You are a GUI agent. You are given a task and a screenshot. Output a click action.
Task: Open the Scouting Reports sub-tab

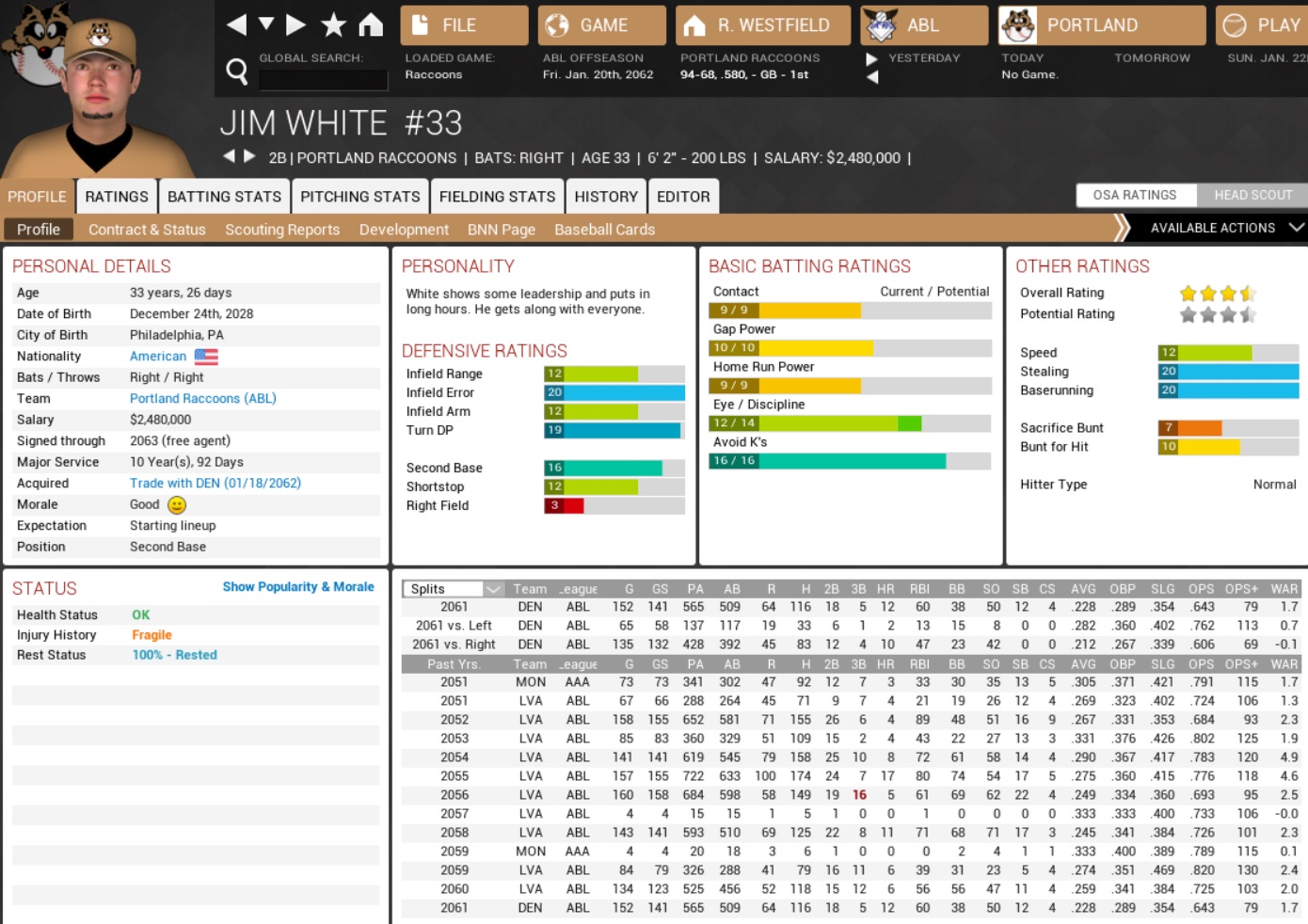point(282,230)
